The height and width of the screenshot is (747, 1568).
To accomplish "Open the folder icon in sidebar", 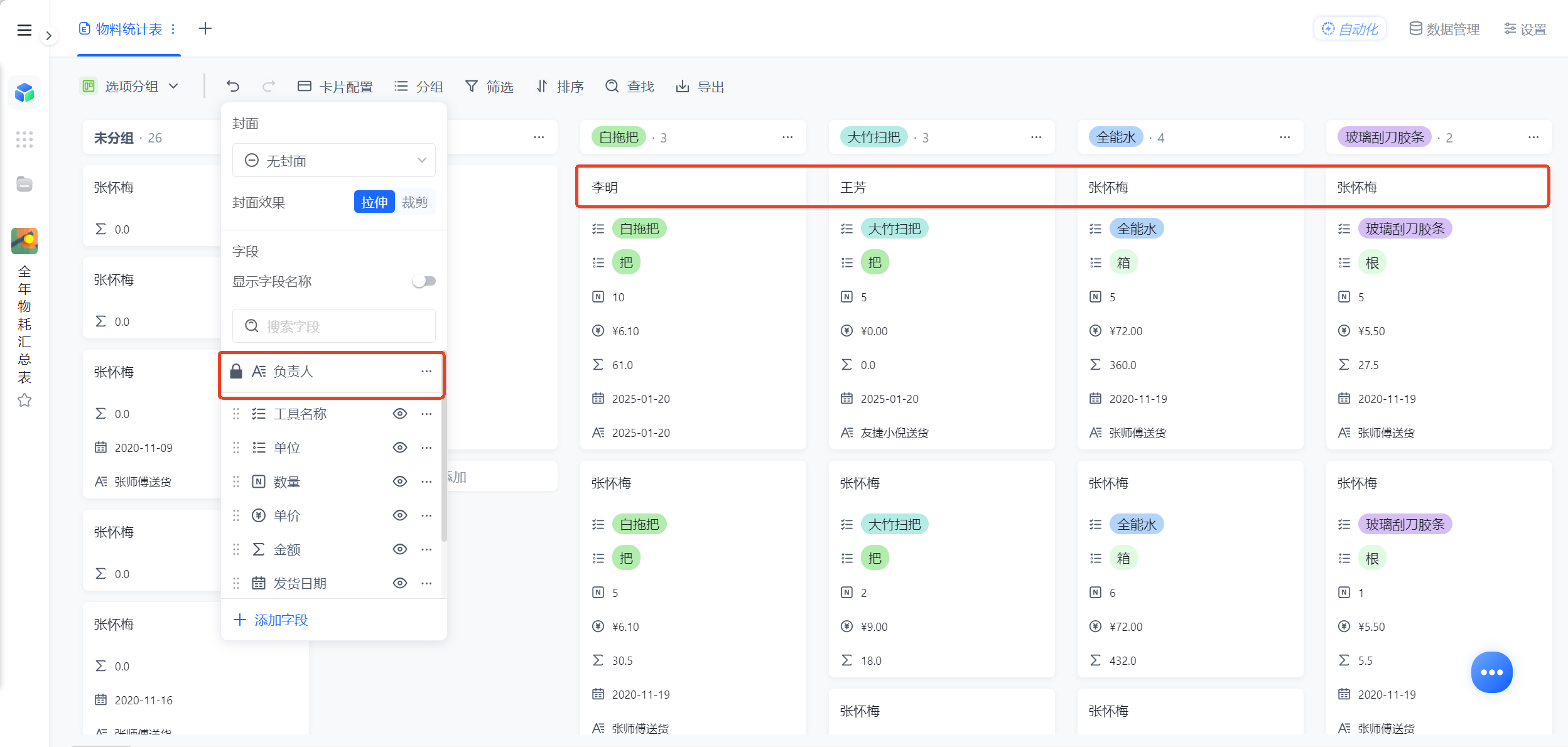I will [x=24, y=184].
